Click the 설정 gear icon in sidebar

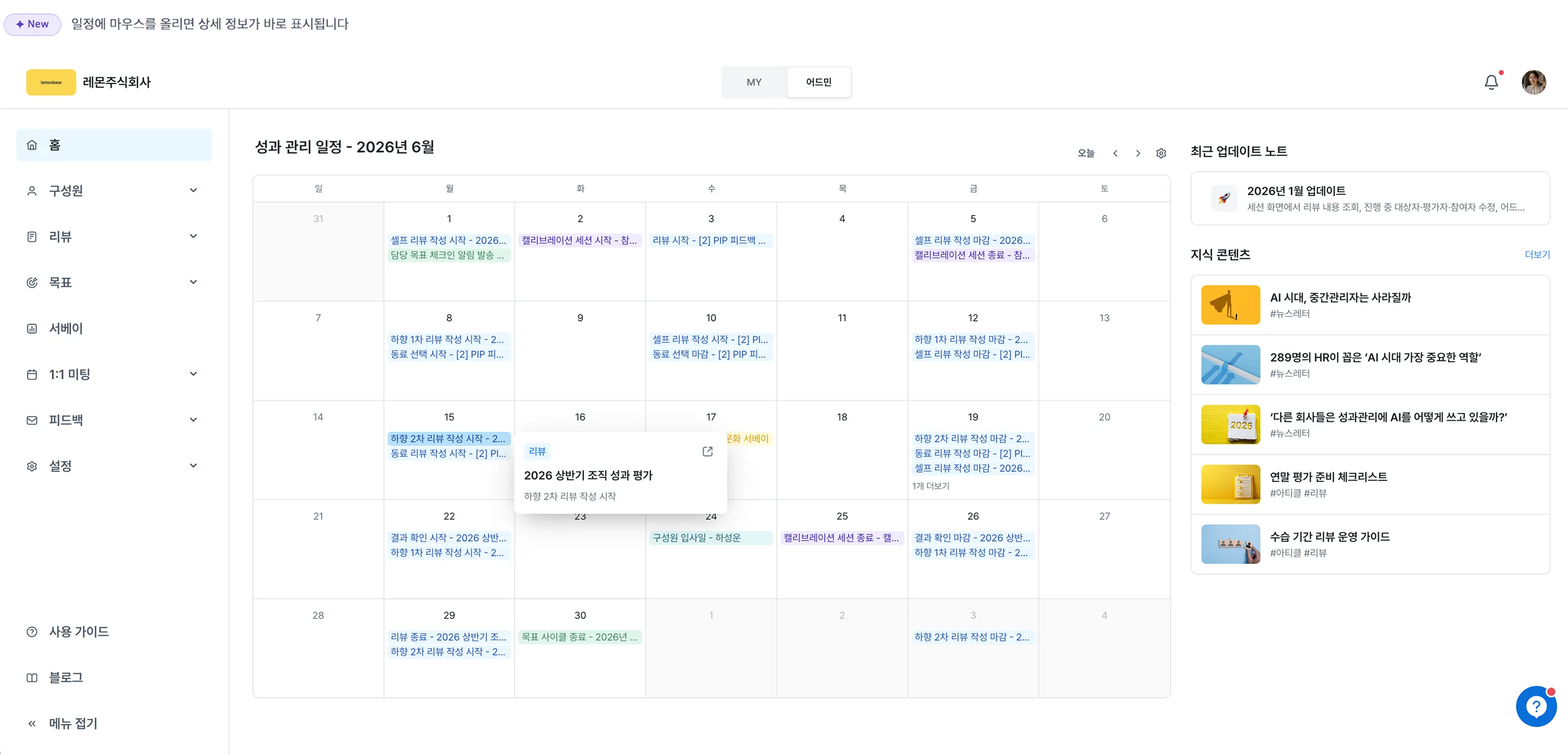pos(32,466)
